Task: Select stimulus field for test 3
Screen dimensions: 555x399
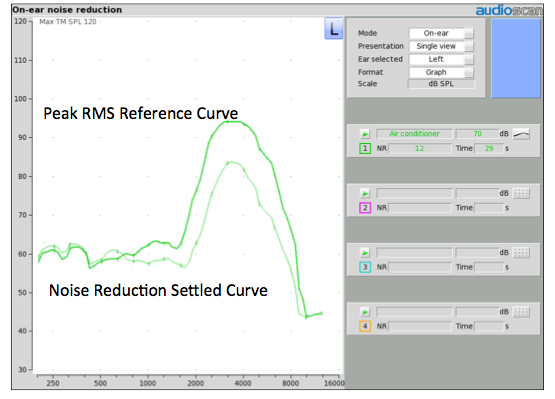Action: click(414, 253)
